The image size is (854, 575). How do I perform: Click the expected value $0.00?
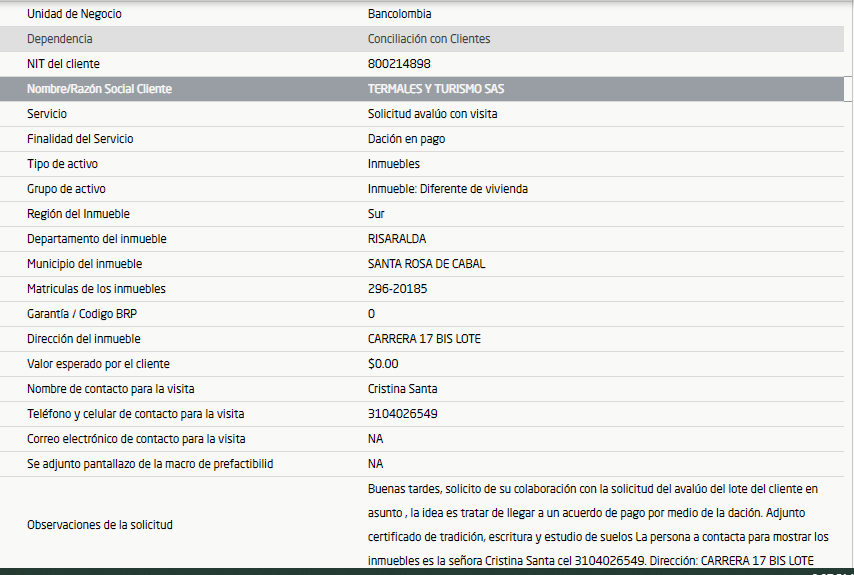383,364
